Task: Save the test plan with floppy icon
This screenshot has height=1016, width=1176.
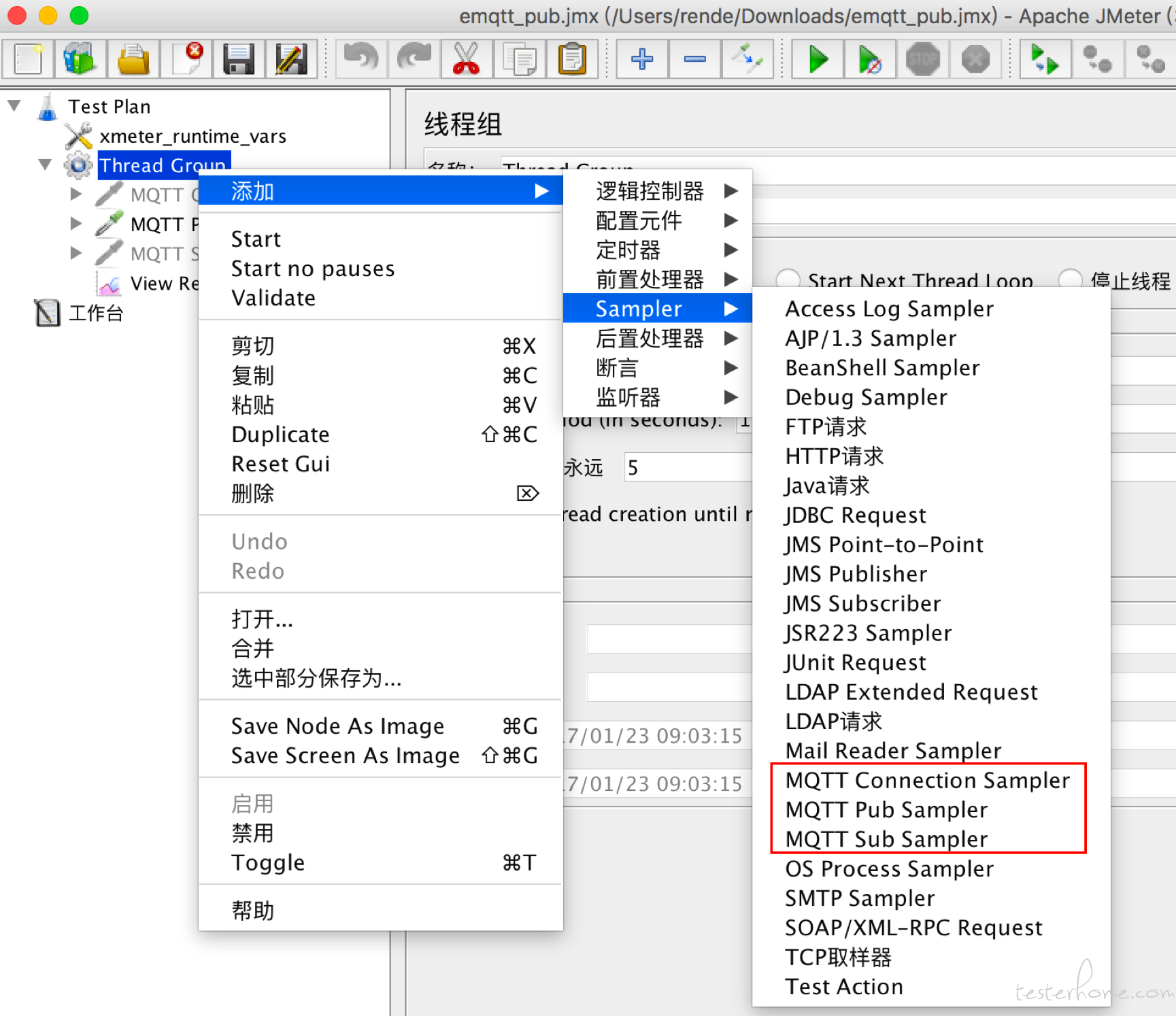Action: point(239,59)
